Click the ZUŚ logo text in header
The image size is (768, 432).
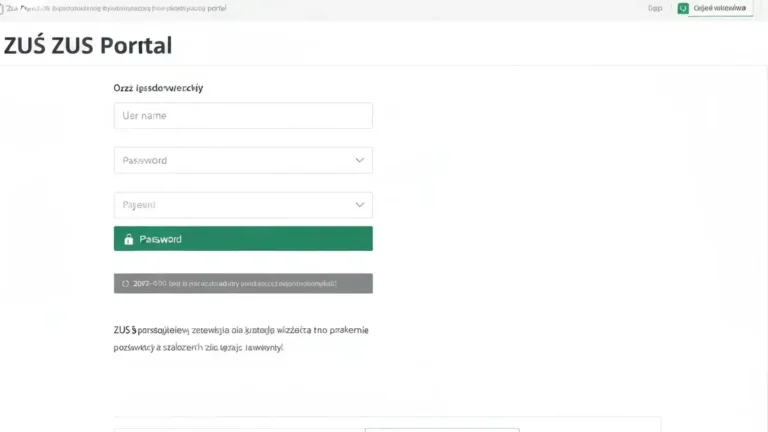click(x=24, y=46)
